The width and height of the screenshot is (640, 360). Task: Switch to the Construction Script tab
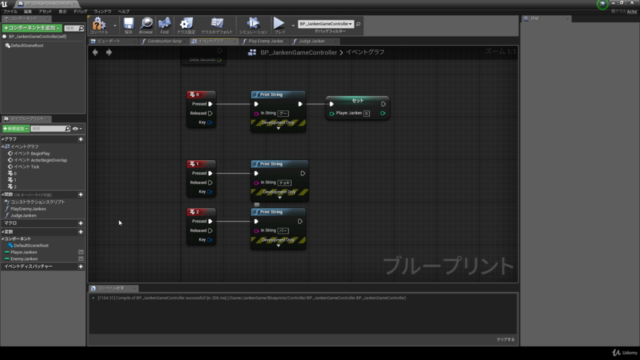164,41
